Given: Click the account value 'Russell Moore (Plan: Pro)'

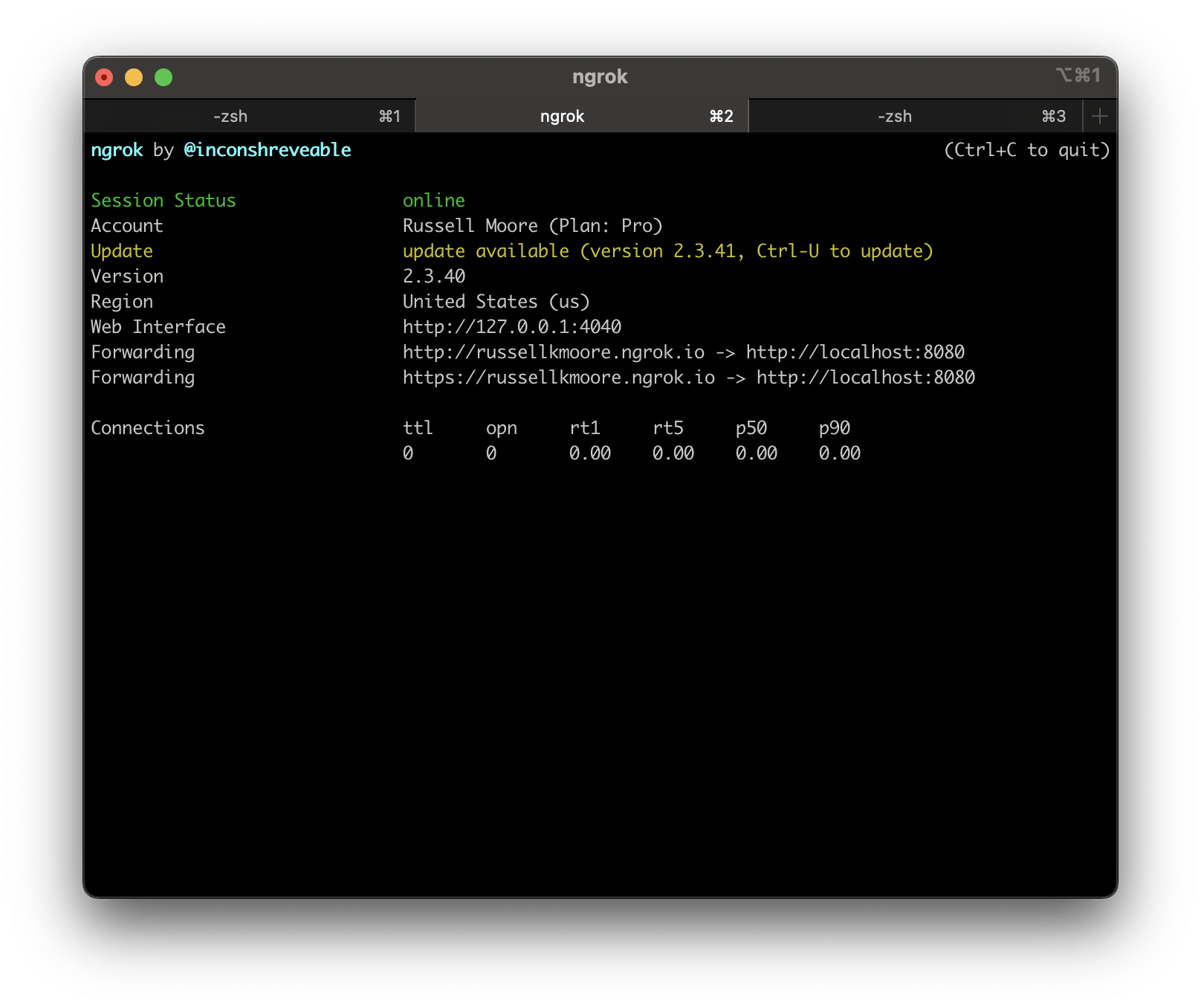Looking at the screenshot, I should coord(533,226).
